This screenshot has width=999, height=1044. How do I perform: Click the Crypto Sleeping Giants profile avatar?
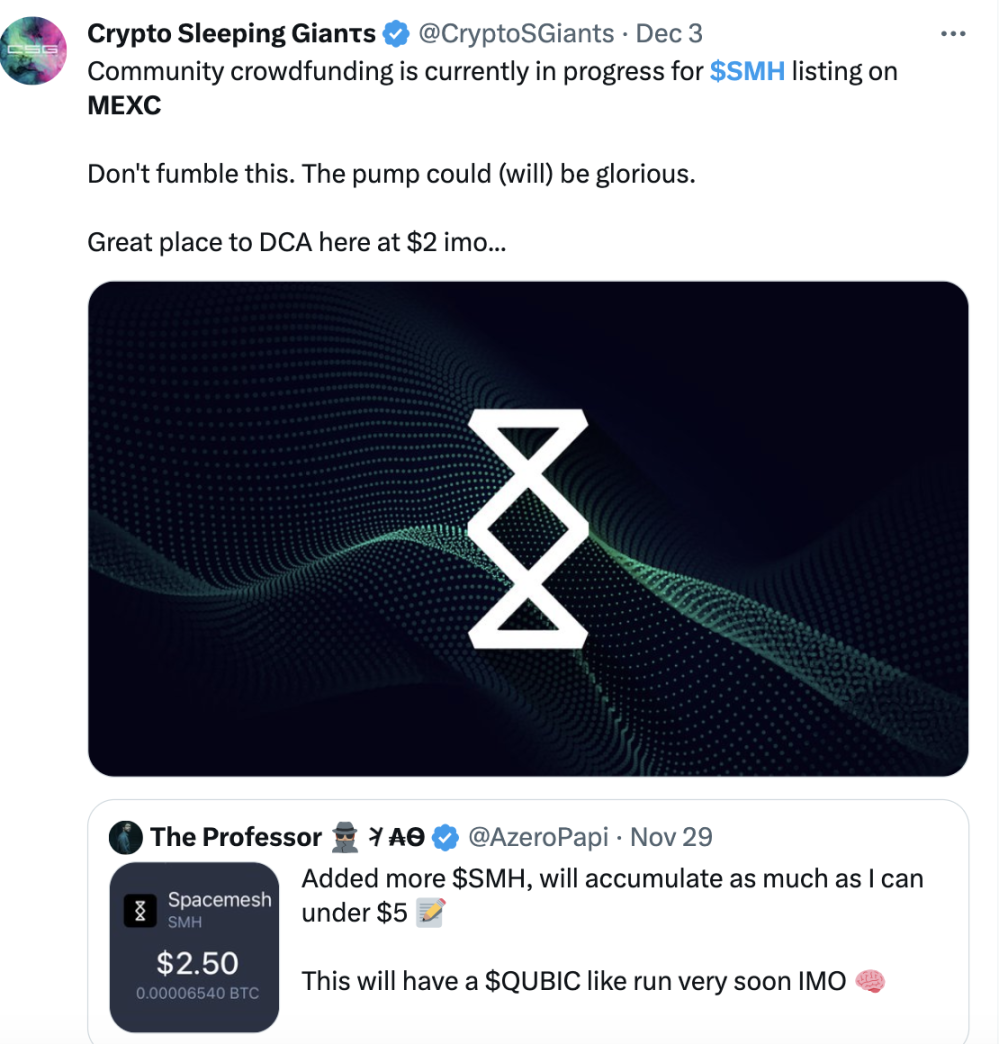point(34,50)
